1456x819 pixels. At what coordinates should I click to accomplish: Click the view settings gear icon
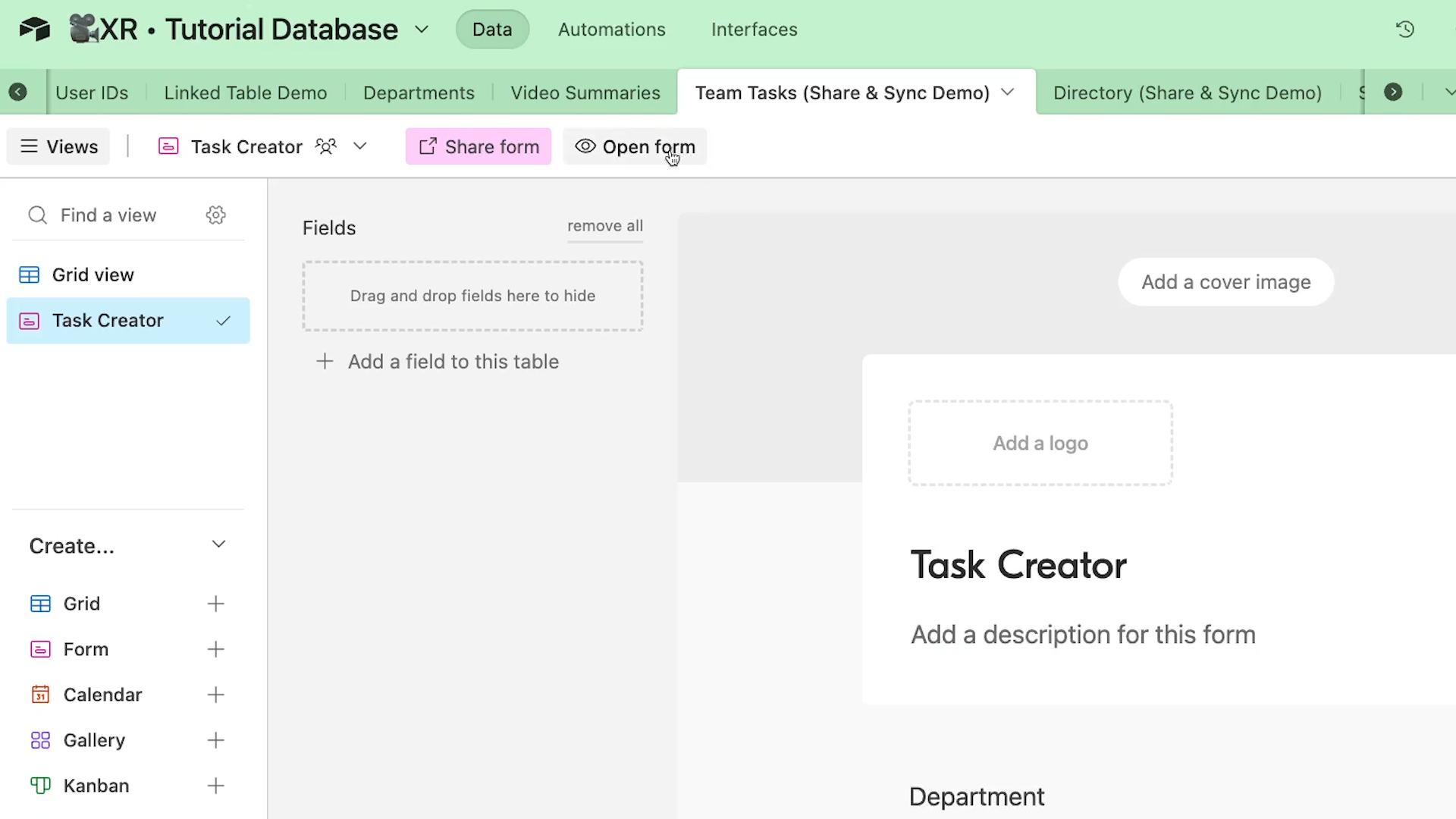click(216, 215)
